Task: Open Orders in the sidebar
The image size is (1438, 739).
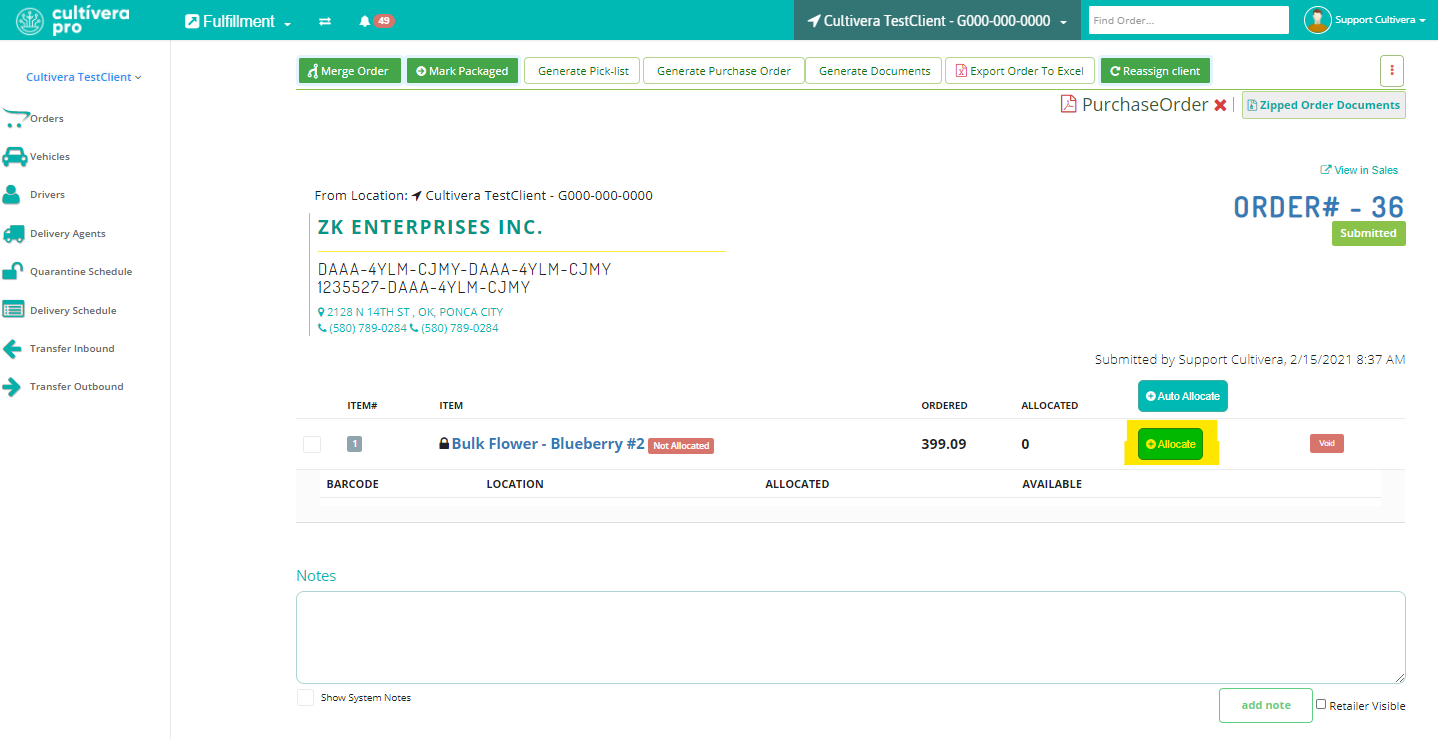Action: [x=47, y=118]
